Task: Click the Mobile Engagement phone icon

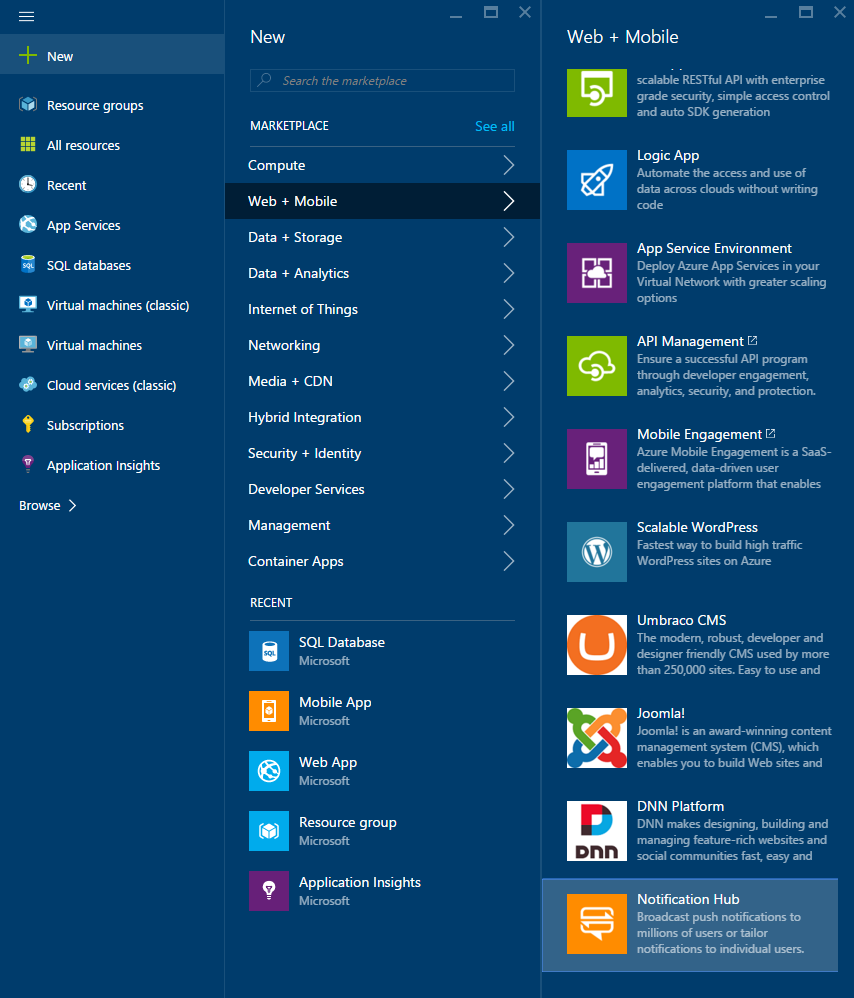Action: 597,459
